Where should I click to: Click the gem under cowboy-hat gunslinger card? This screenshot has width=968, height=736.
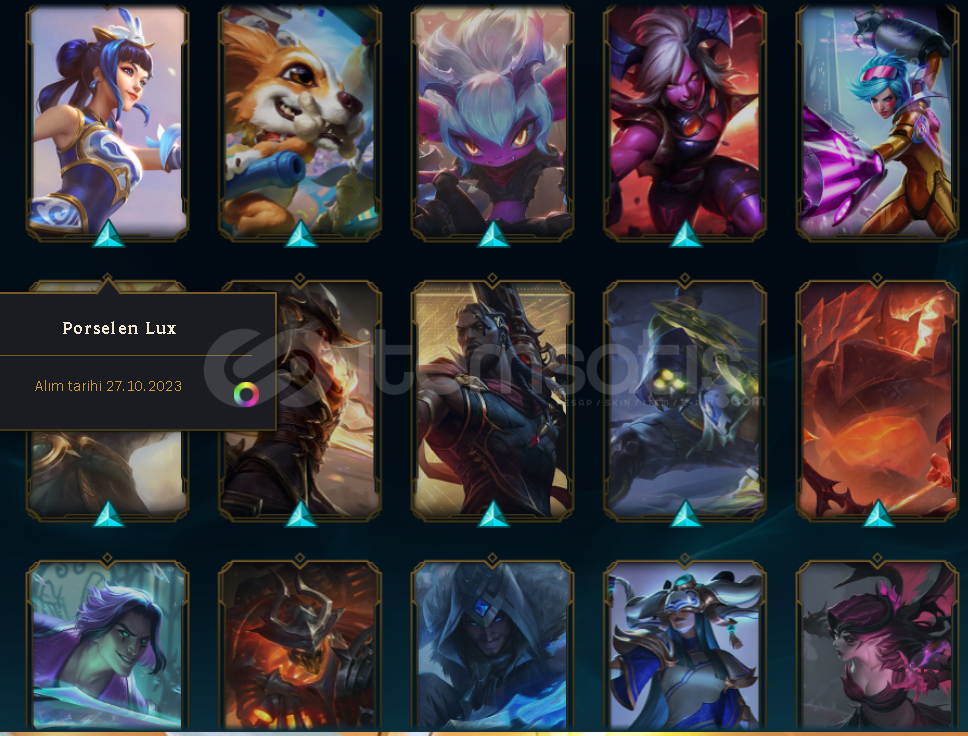[301, 514]
